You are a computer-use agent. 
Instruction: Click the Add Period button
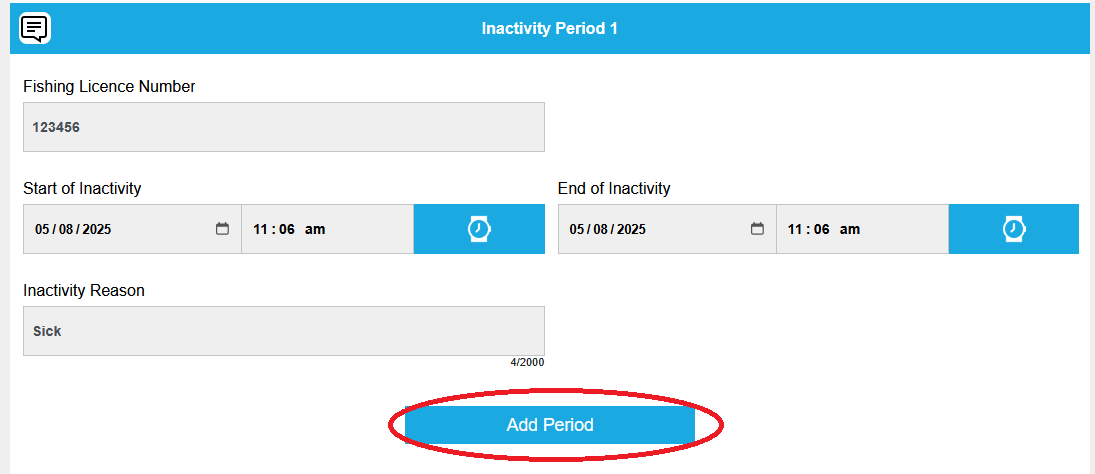(550, 425)
